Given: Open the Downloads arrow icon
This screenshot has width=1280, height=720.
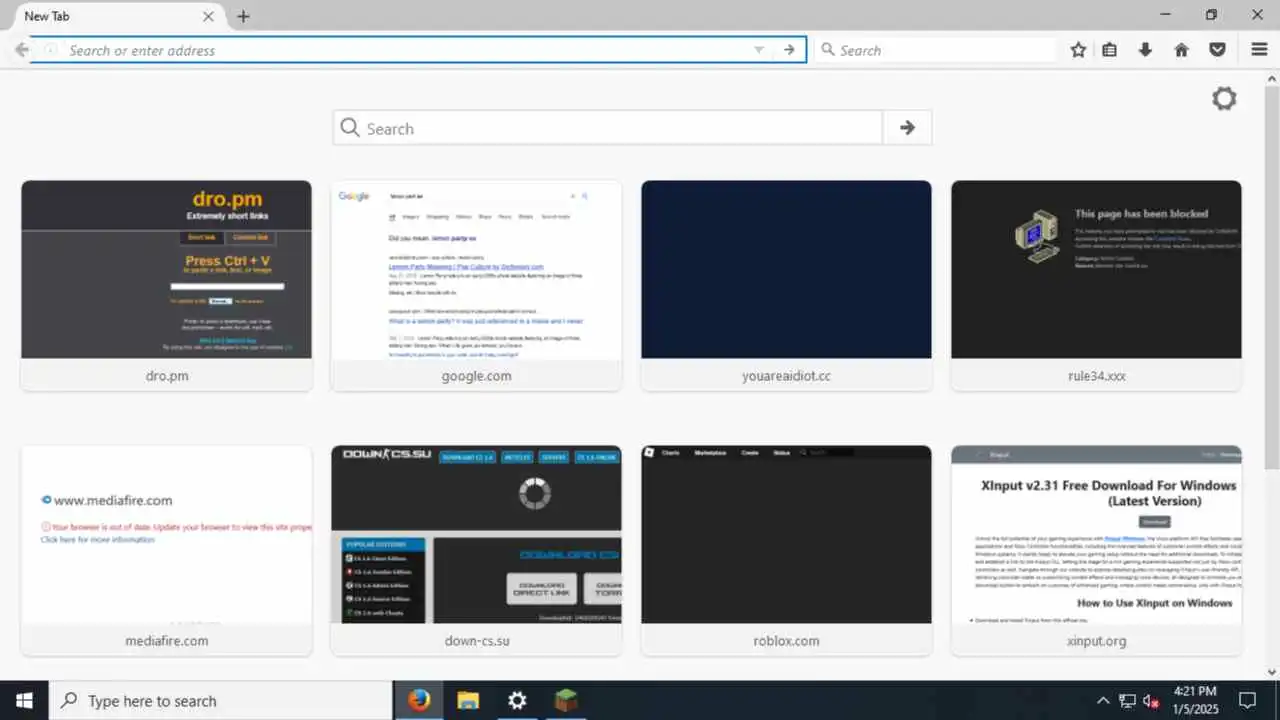Looking at the screenshot, I should (1146, 50).
